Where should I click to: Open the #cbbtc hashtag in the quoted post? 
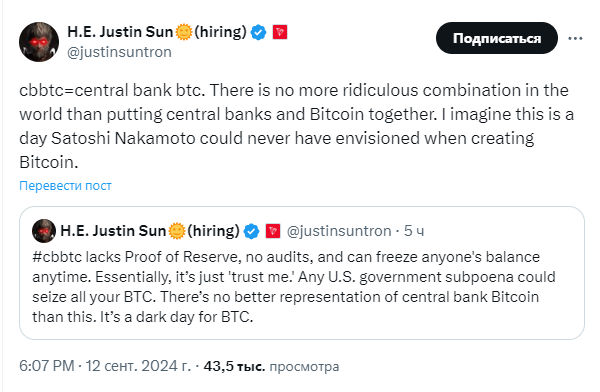click(x=57, y=257)
